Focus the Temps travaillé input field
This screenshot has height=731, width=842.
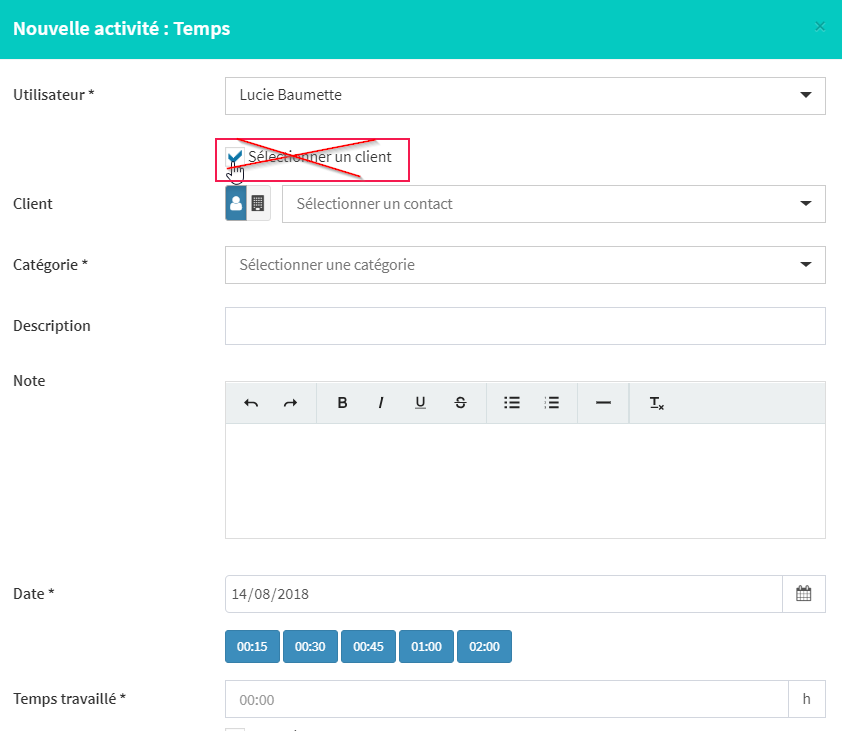coord(507,699)
